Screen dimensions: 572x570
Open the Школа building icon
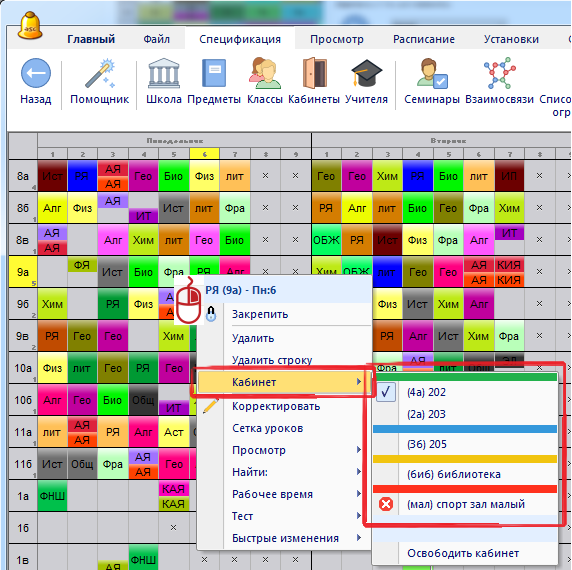click(x=164, y=73)
